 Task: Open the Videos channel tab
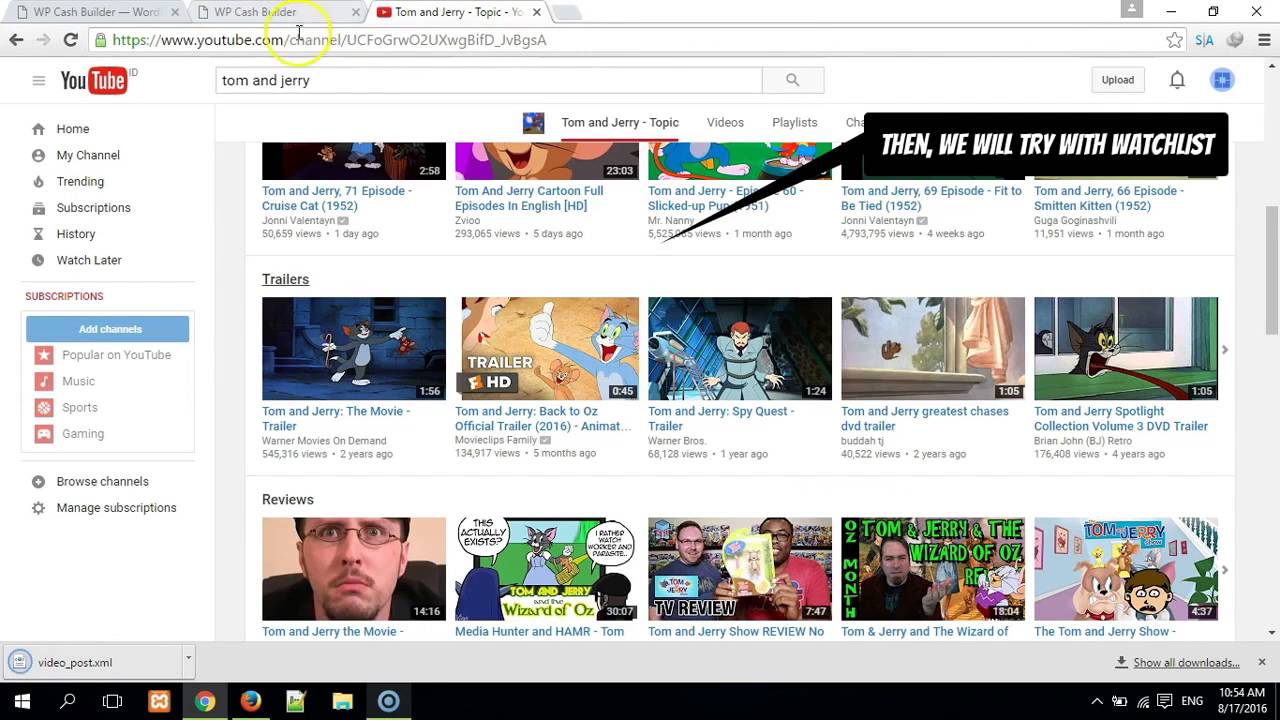tap(725, 122)
